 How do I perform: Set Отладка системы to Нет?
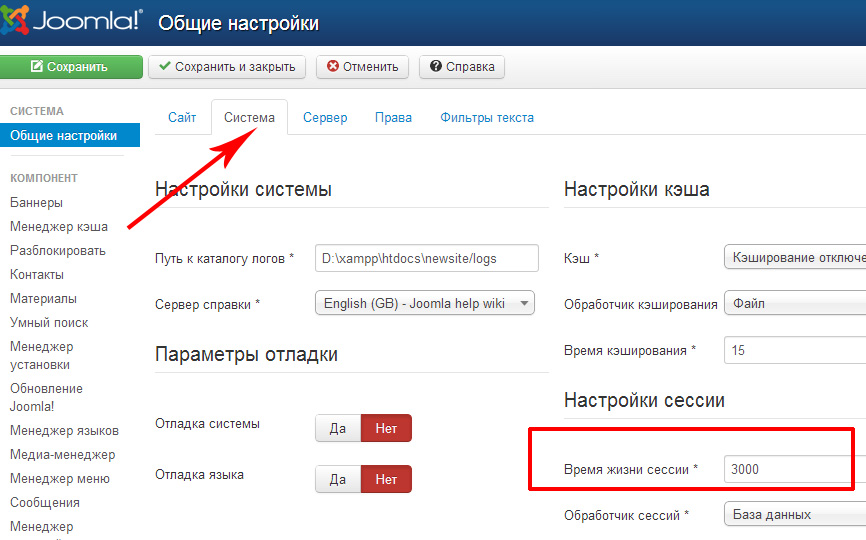[x=386, y=428]
